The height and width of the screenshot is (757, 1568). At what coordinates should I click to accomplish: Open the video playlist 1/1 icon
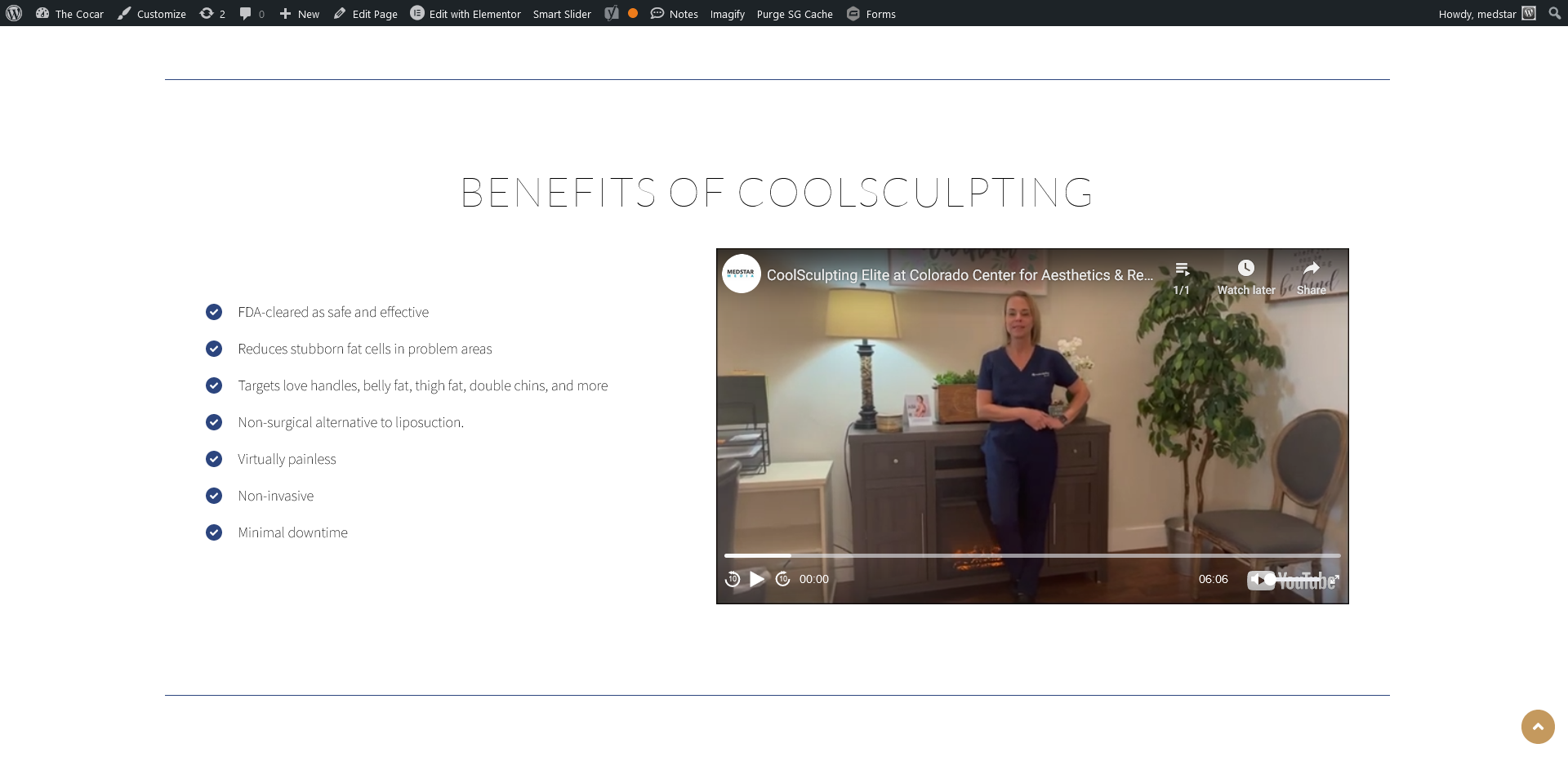click(x=1181, y=278)
